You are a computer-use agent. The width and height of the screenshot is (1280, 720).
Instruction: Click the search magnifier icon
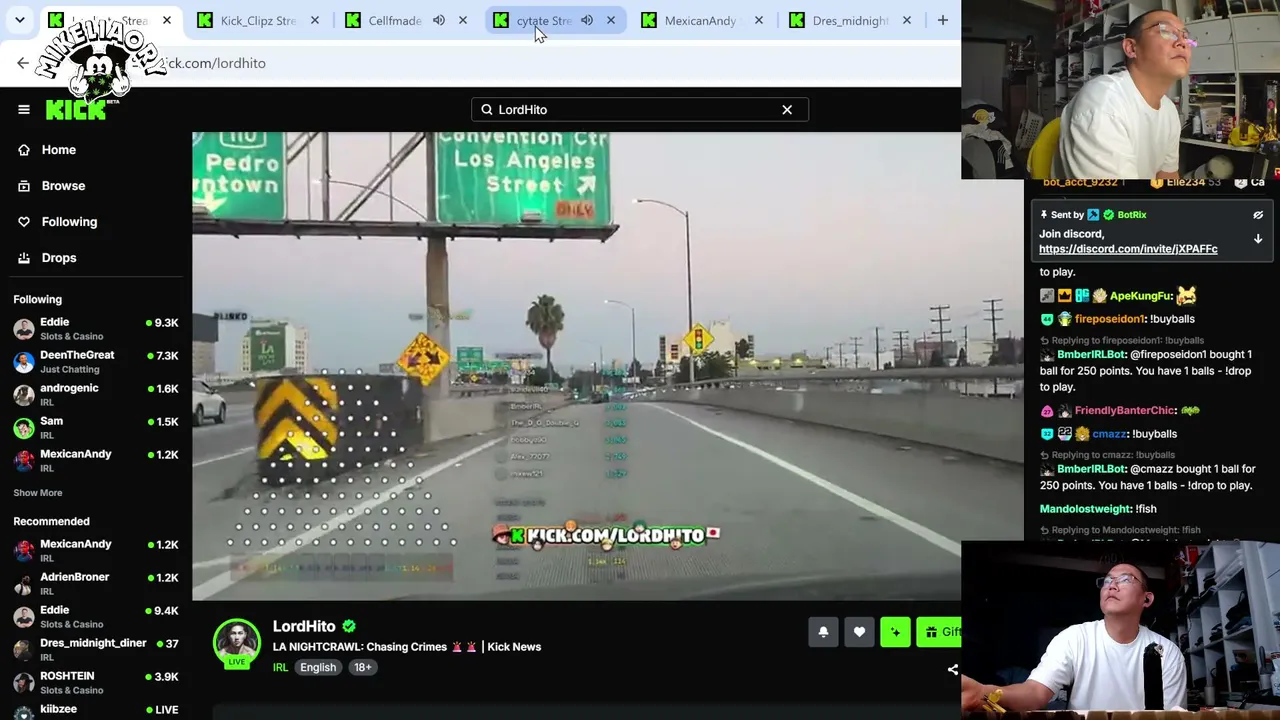point(487,109)
